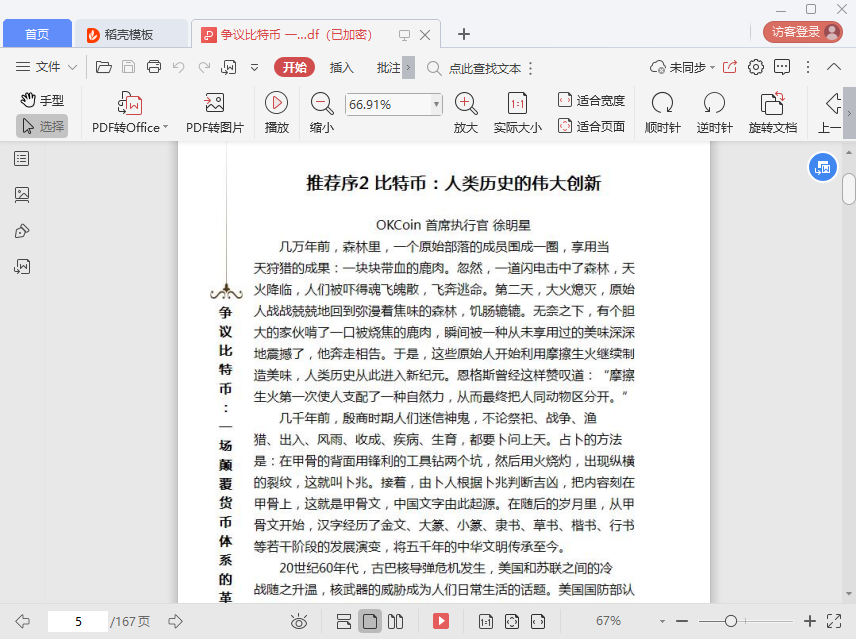The image size is (856, 639).
Task: Open the zoom percentage dropdown 66.91%
Action: pos(436,104)
